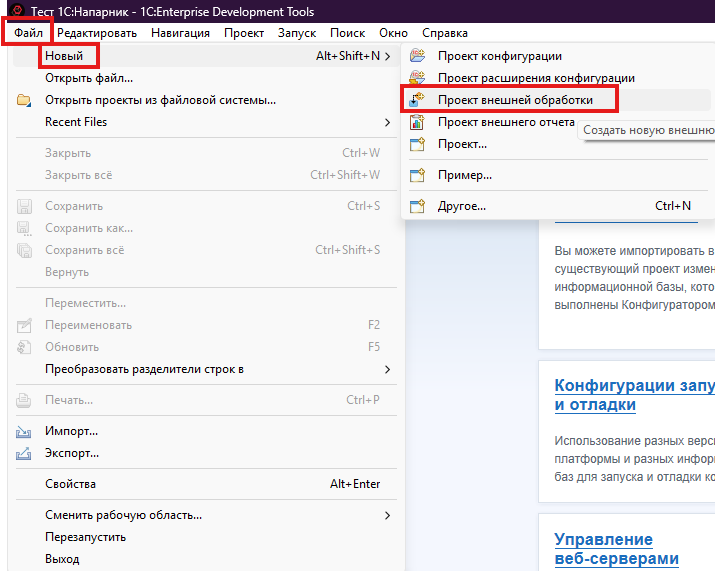This screenshot has width=715, height=571.
Task: Choose Перезапустить menu entry
Action: click(x=205, y=537)
